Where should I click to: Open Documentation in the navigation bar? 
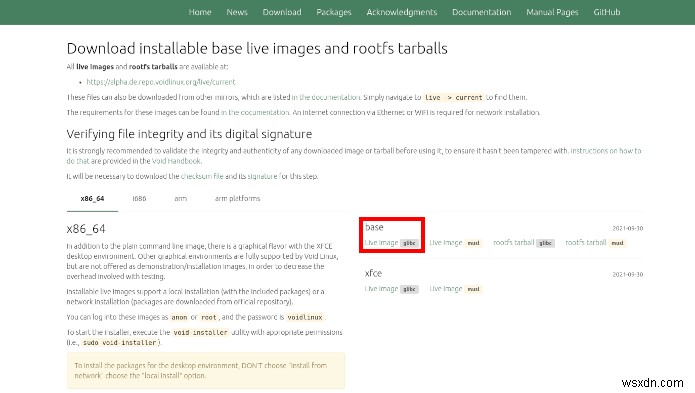click(481, 12)
